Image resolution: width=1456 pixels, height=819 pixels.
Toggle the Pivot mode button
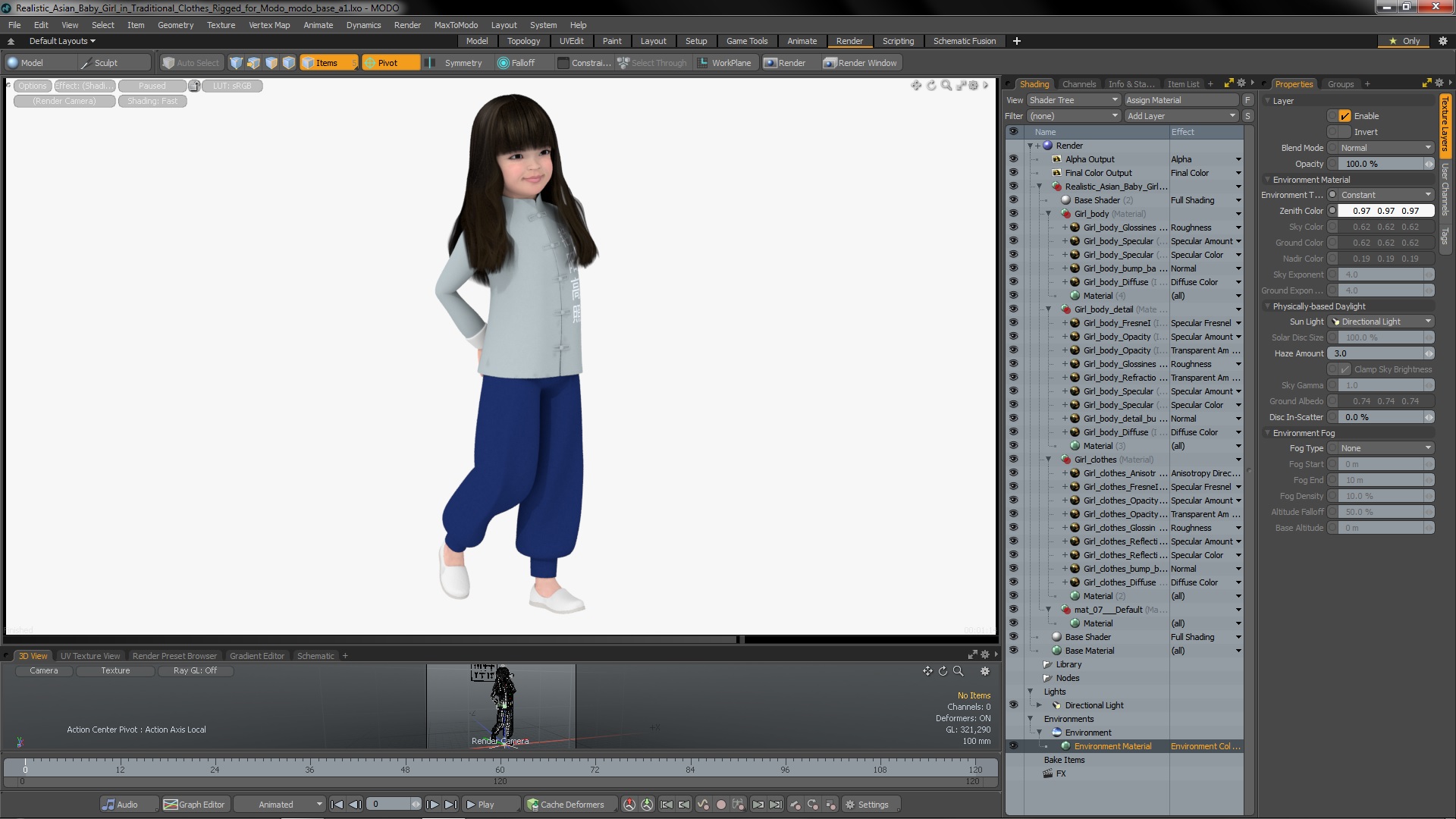tap(391, 63)
